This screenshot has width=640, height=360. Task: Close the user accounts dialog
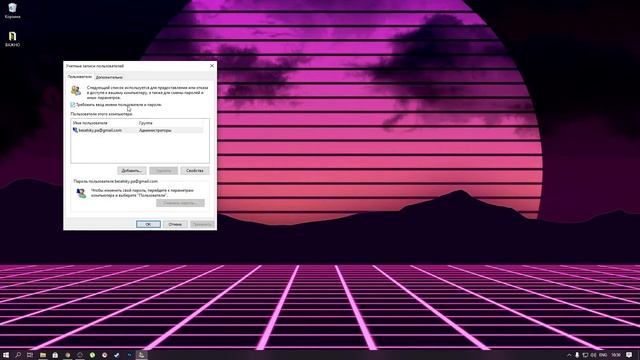(x=212, y=66)
